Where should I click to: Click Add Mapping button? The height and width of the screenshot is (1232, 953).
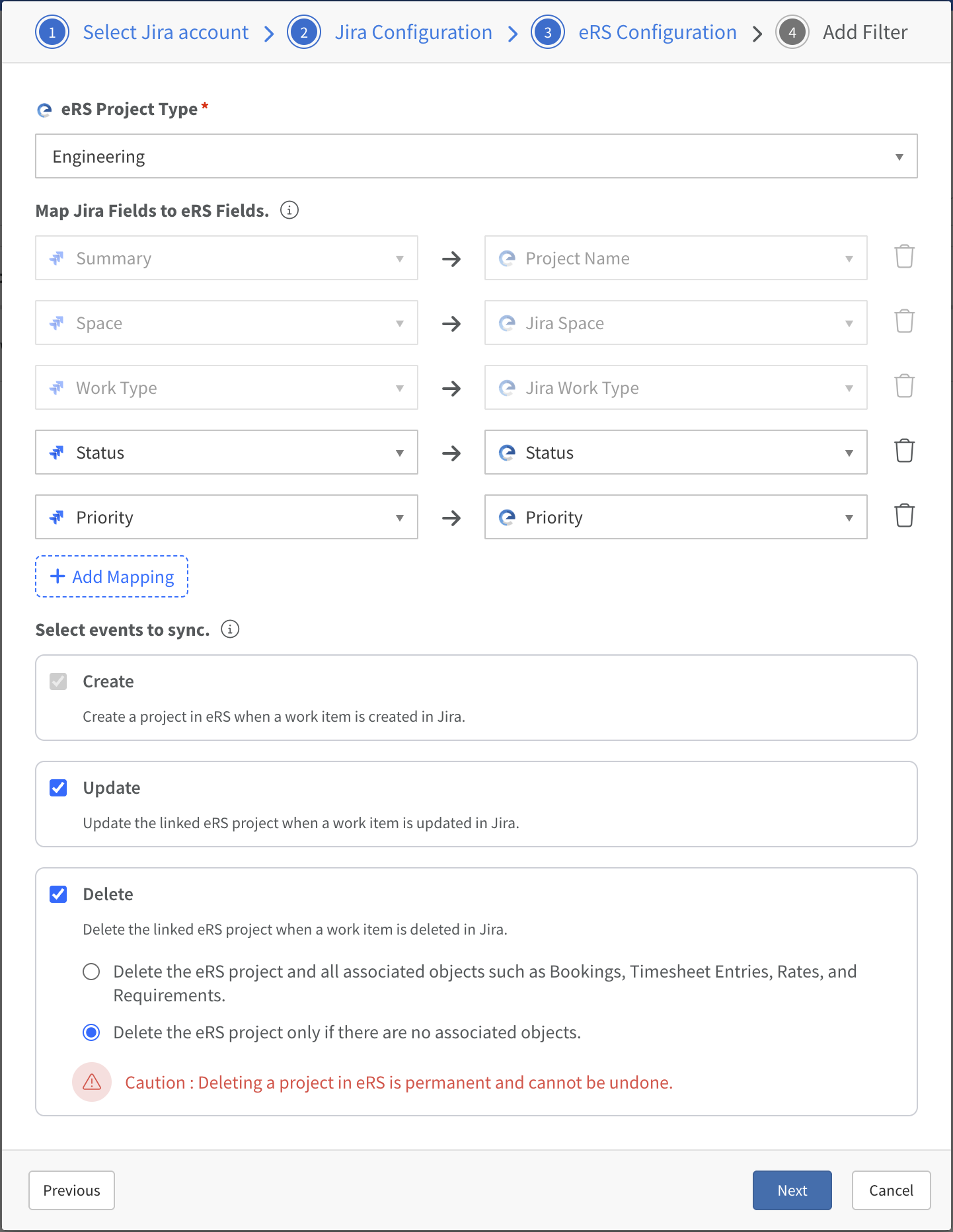coord(112,576)
